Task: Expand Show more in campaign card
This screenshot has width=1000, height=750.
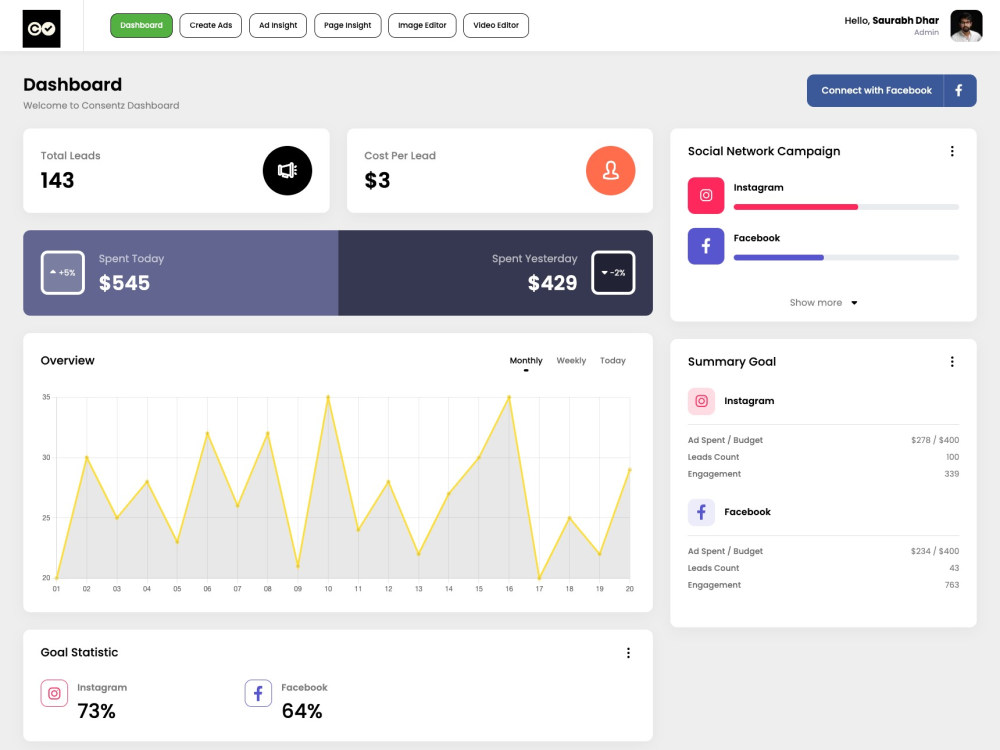Action: [823, 303]
